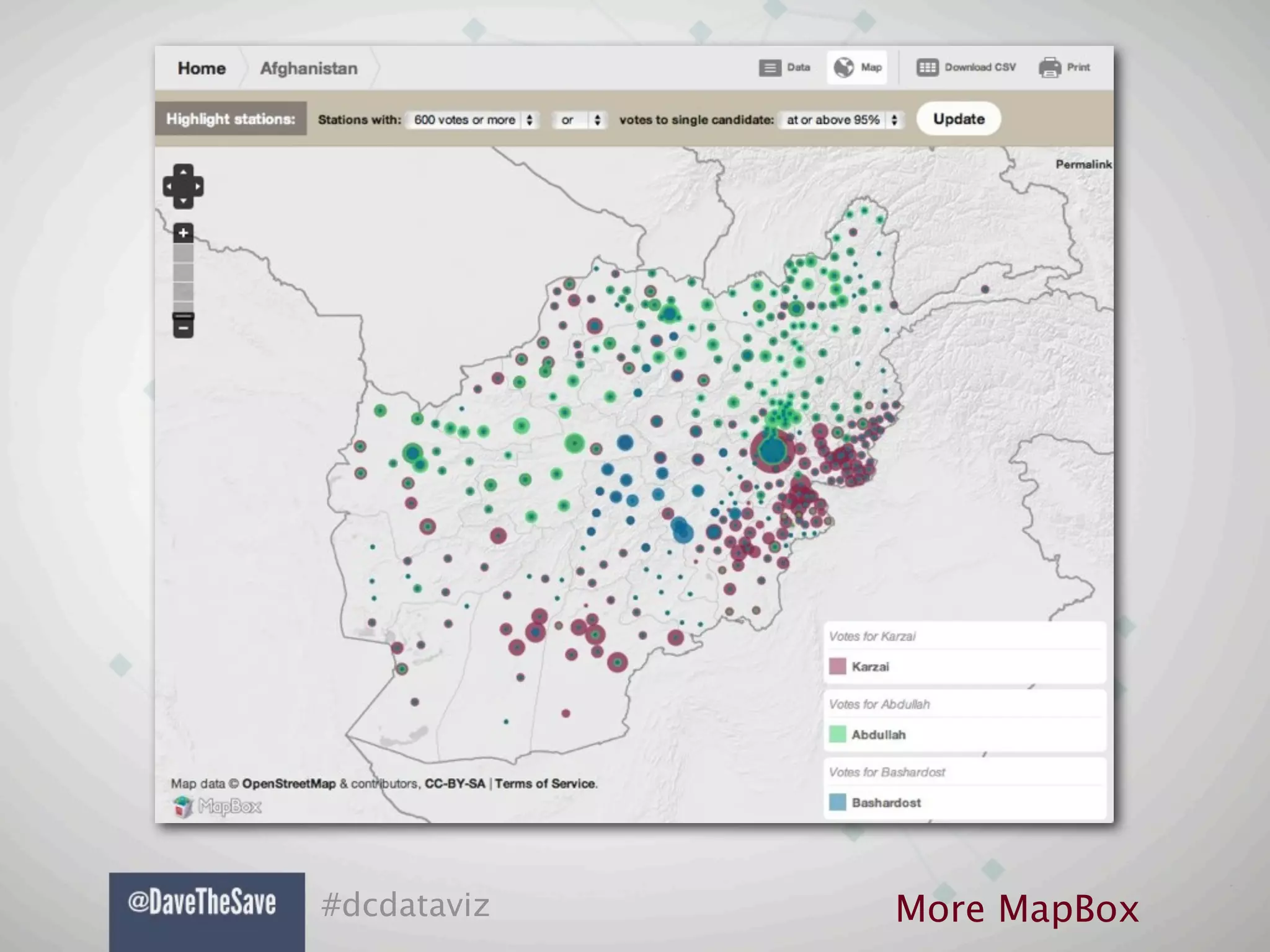The image size is (1270, 952).
Task: Click the 'More MapBox' slide title
Action: 1017,909
